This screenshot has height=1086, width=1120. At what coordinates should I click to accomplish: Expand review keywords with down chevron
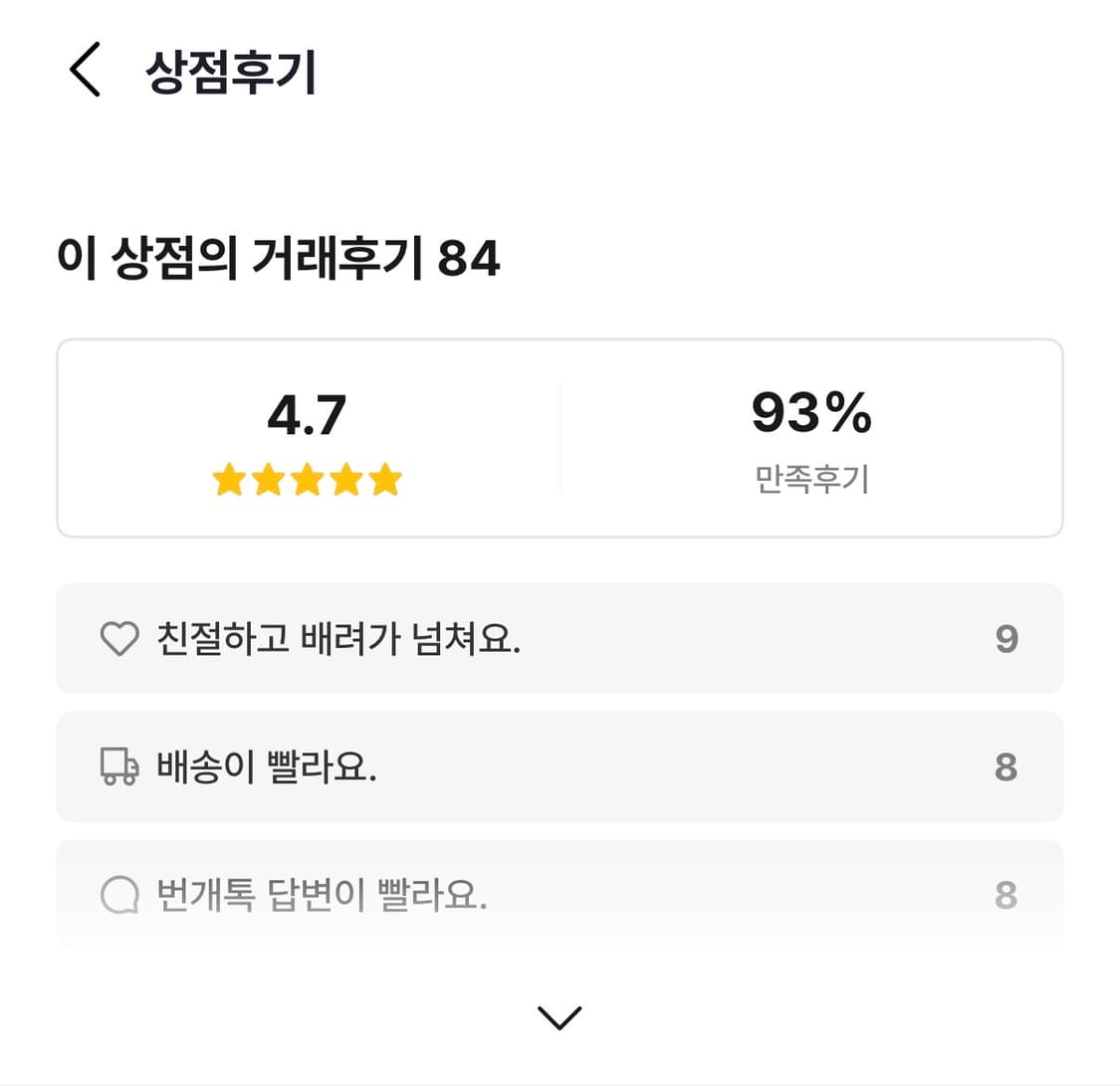(x=560, y=1016)
